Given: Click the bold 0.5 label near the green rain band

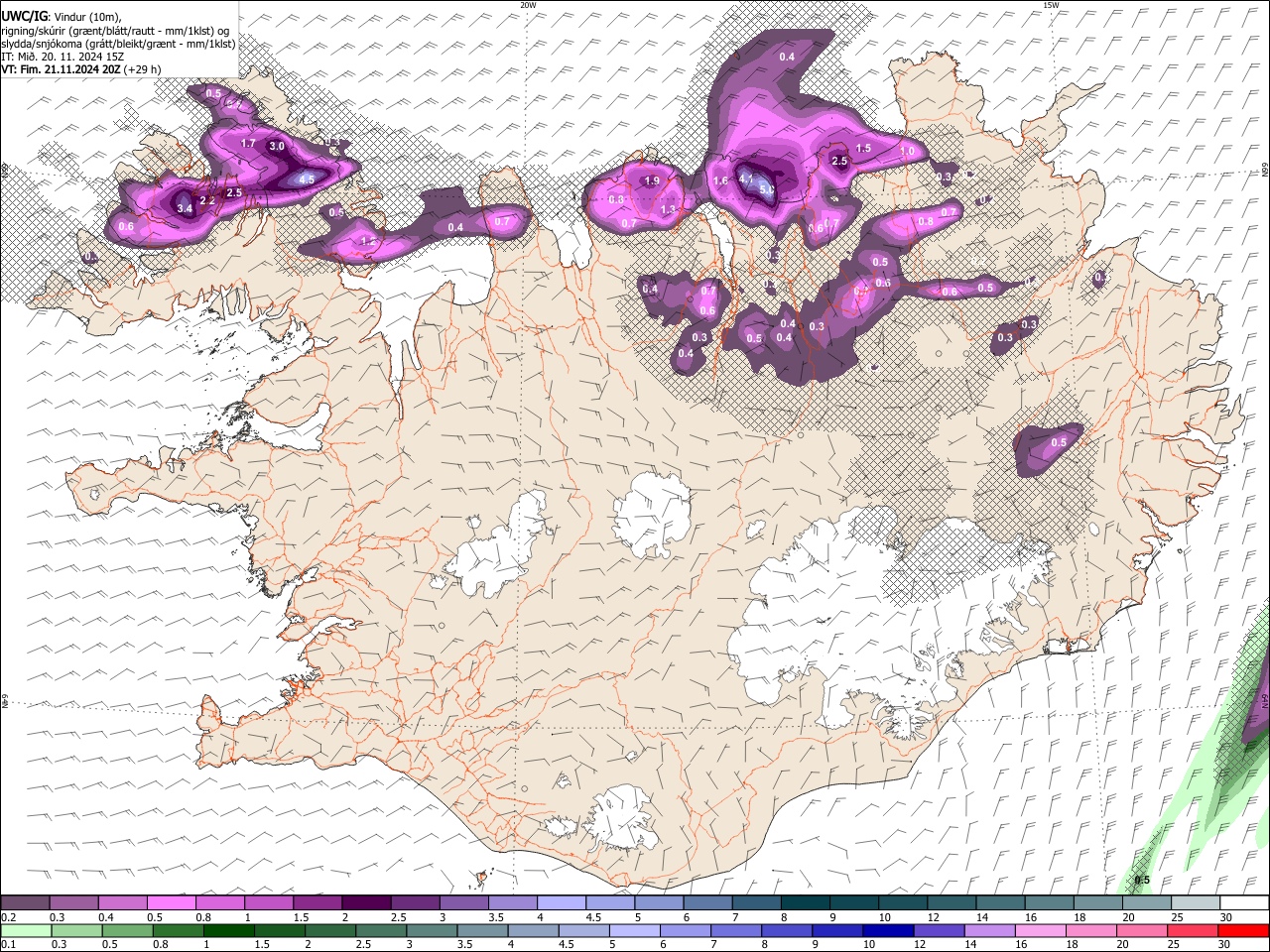Looking at the screenshot, I should 1142,880.
